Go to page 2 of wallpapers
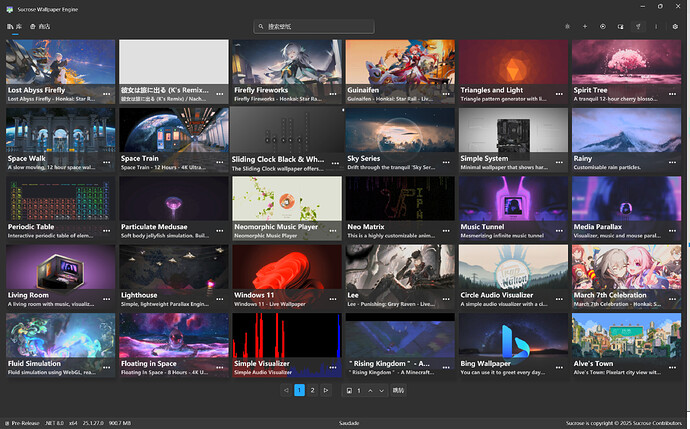Viewport: 690px width, 429px height. tap(312, 390)
